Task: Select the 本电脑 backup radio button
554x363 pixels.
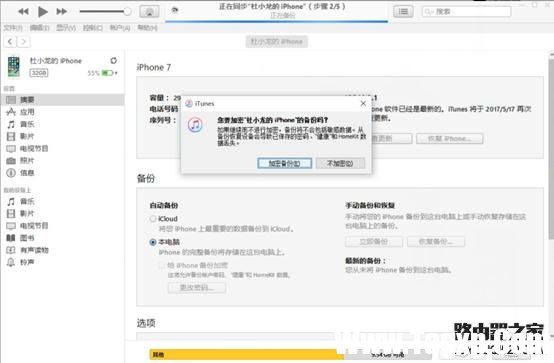Action: coord(153,242)
